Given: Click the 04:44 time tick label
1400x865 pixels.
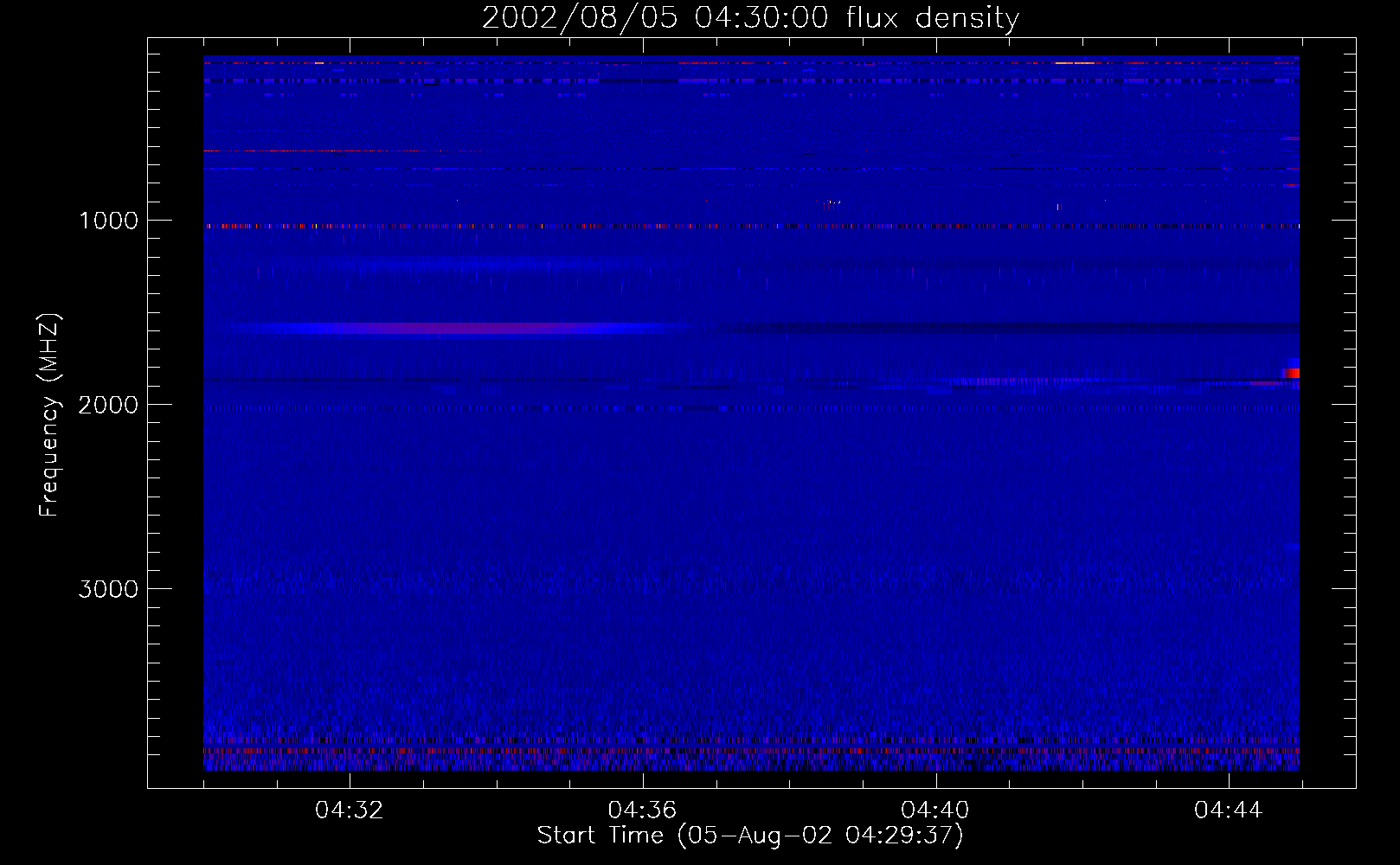Looking at the screenshot, I should (1229, 811).
